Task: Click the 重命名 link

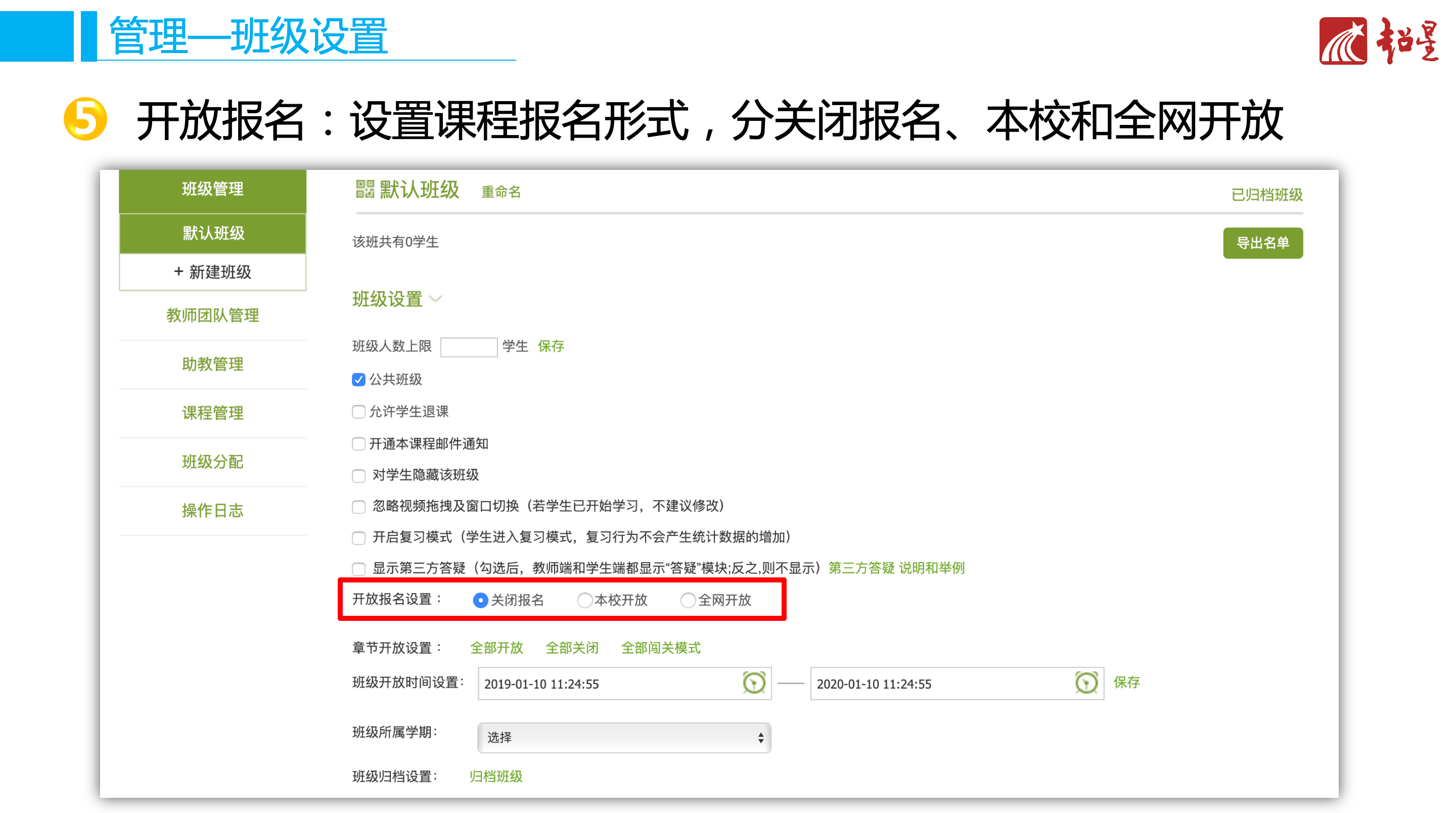Action: pos(501,192)
